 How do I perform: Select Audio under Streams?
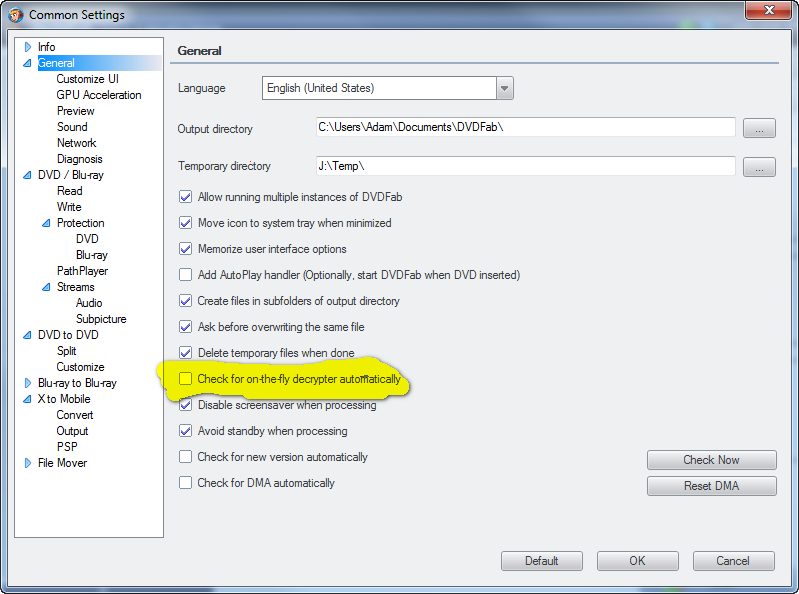[x=89, y=303]
